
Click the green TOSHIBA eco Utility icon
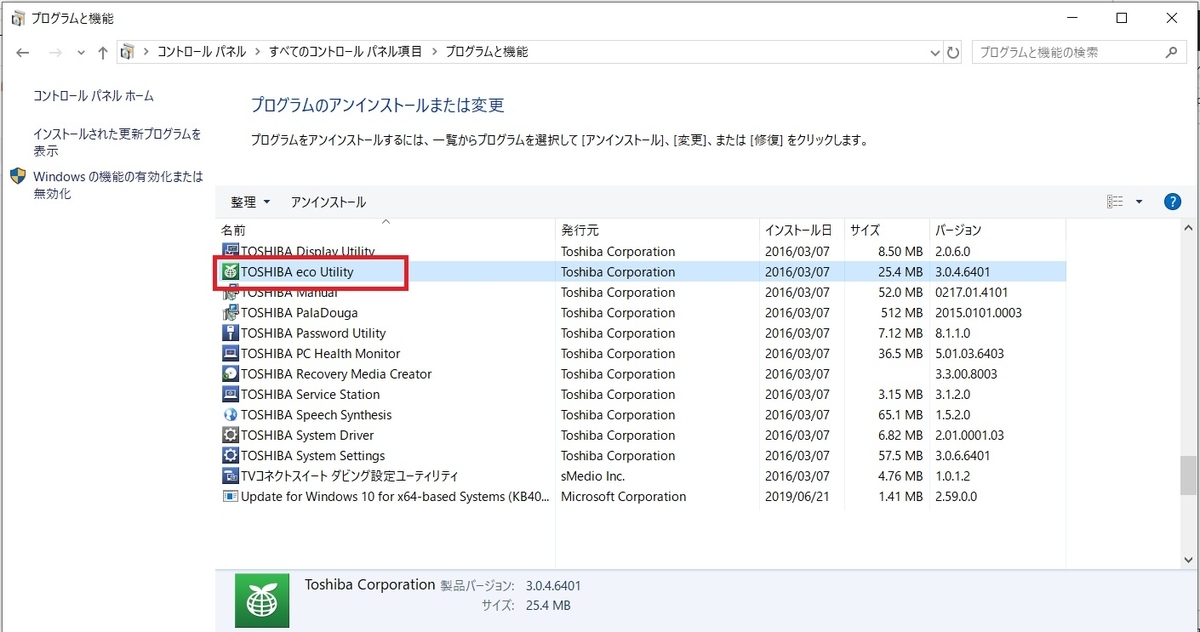click(230, 272)
